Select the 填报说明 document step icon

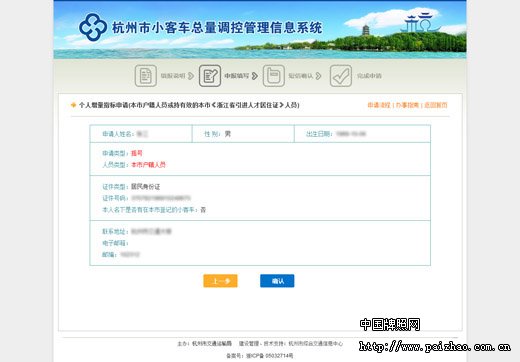tap(146, 76)
